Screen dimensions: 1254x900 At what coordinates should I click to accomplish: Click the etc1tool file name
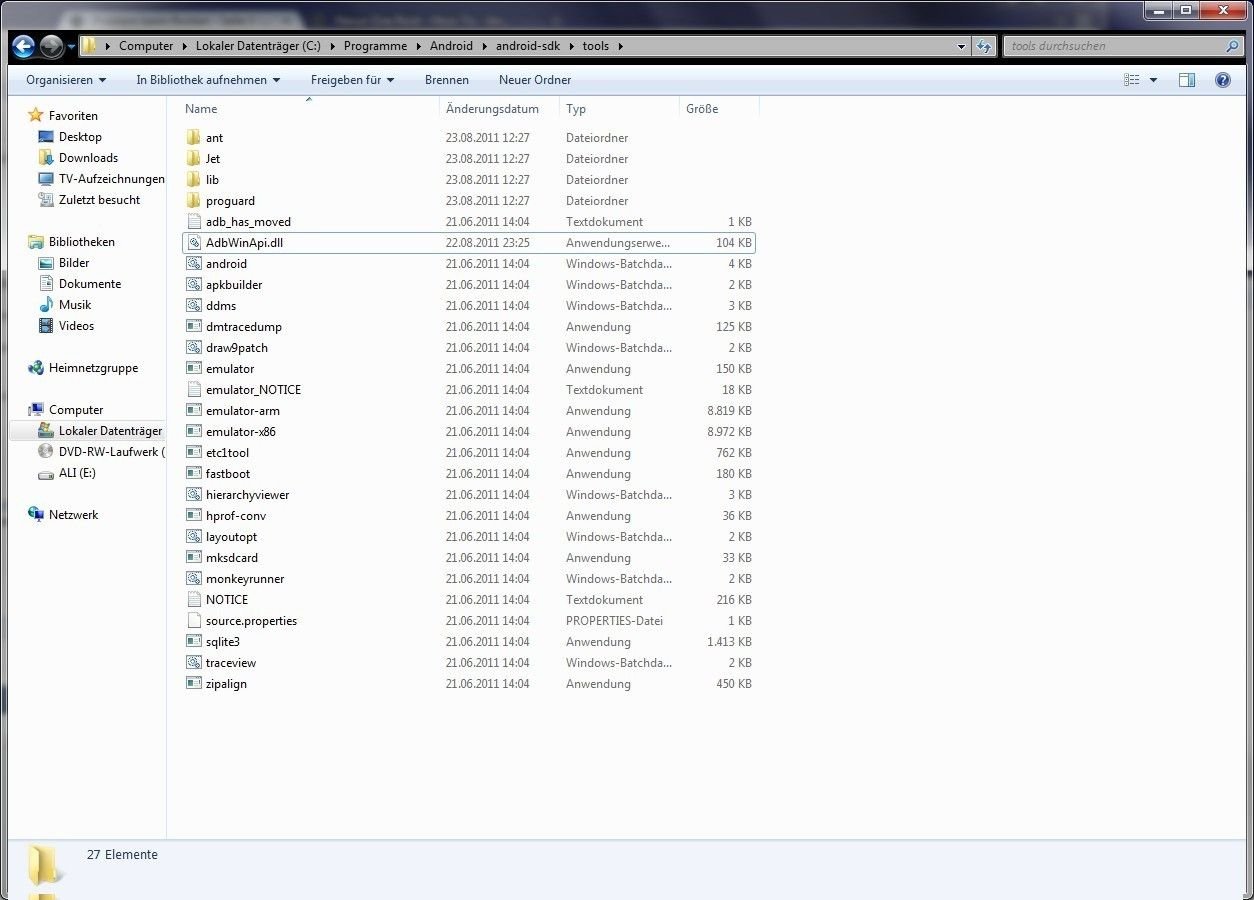tap(227, 453)
